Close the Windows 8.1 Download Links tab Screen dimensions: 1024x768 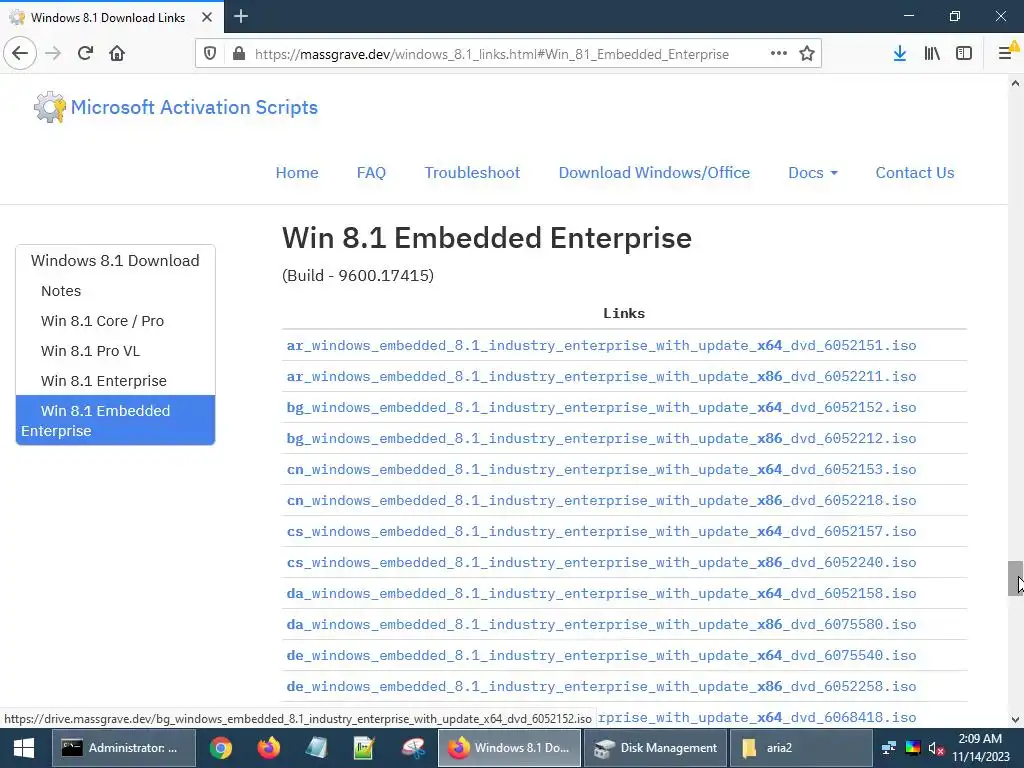coord(207,17)
